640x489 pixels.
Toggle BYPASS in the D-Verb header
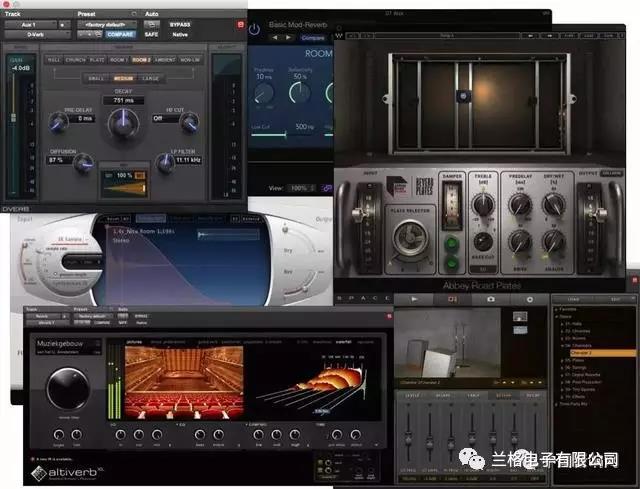tap(180, 25)
